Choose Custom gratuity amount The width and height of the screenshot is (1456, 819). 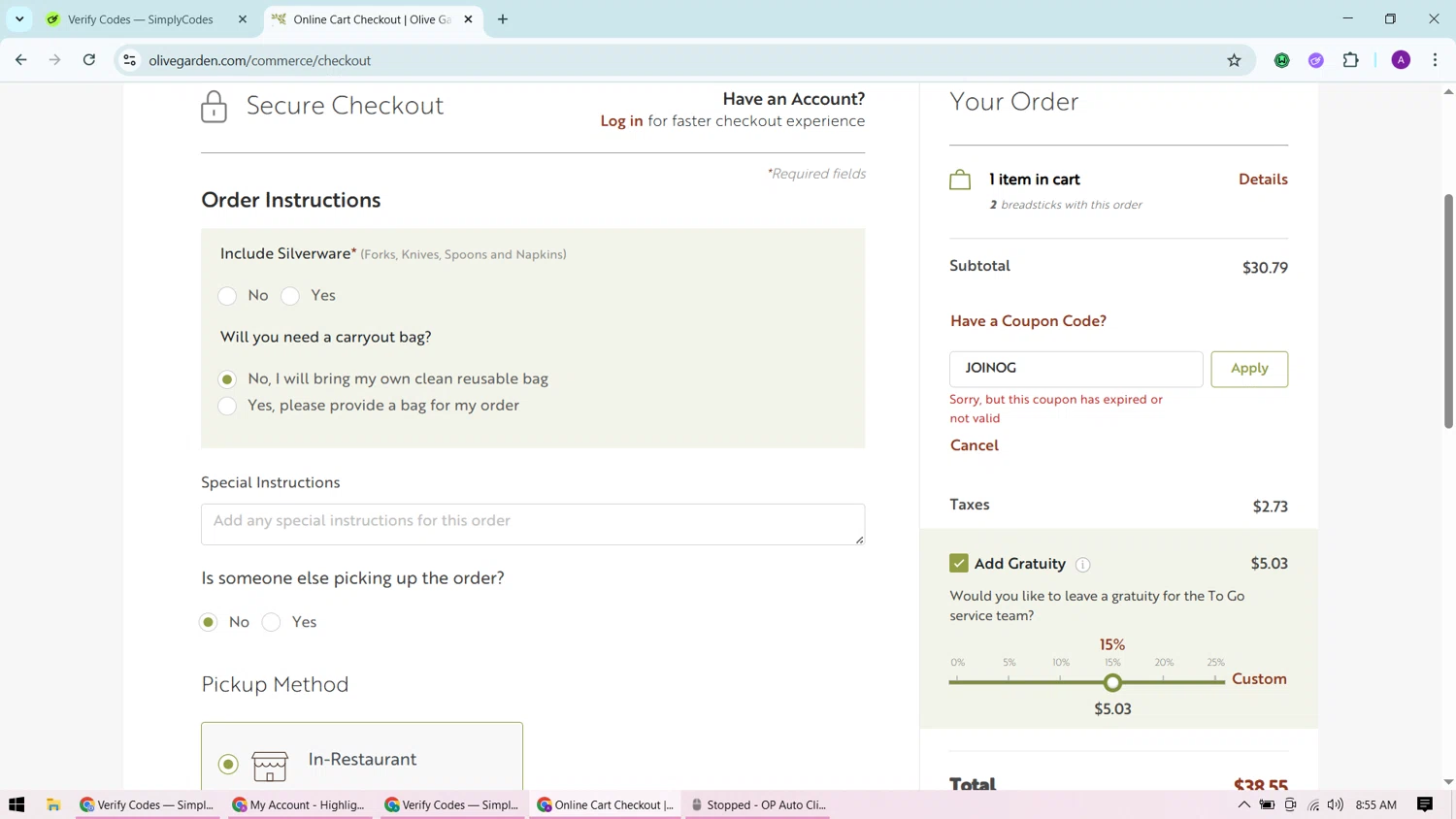tap(1259, 679)
